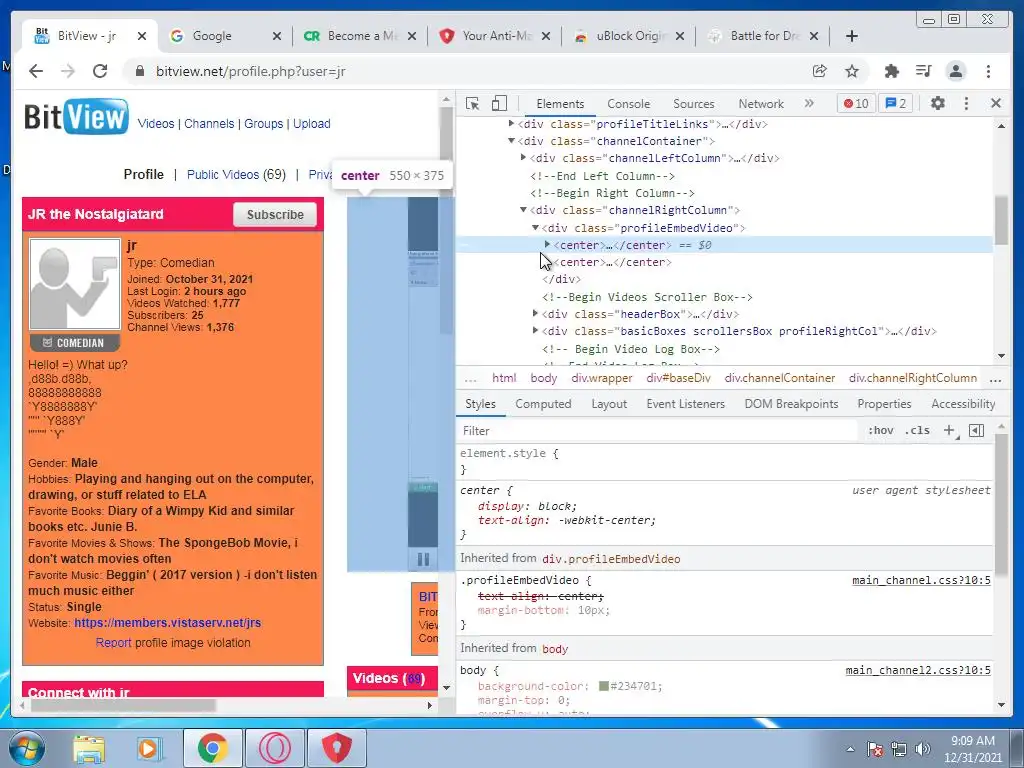The image size is (1024, 768).
Task: Go forward with the browser arrow
Action: 68,71
